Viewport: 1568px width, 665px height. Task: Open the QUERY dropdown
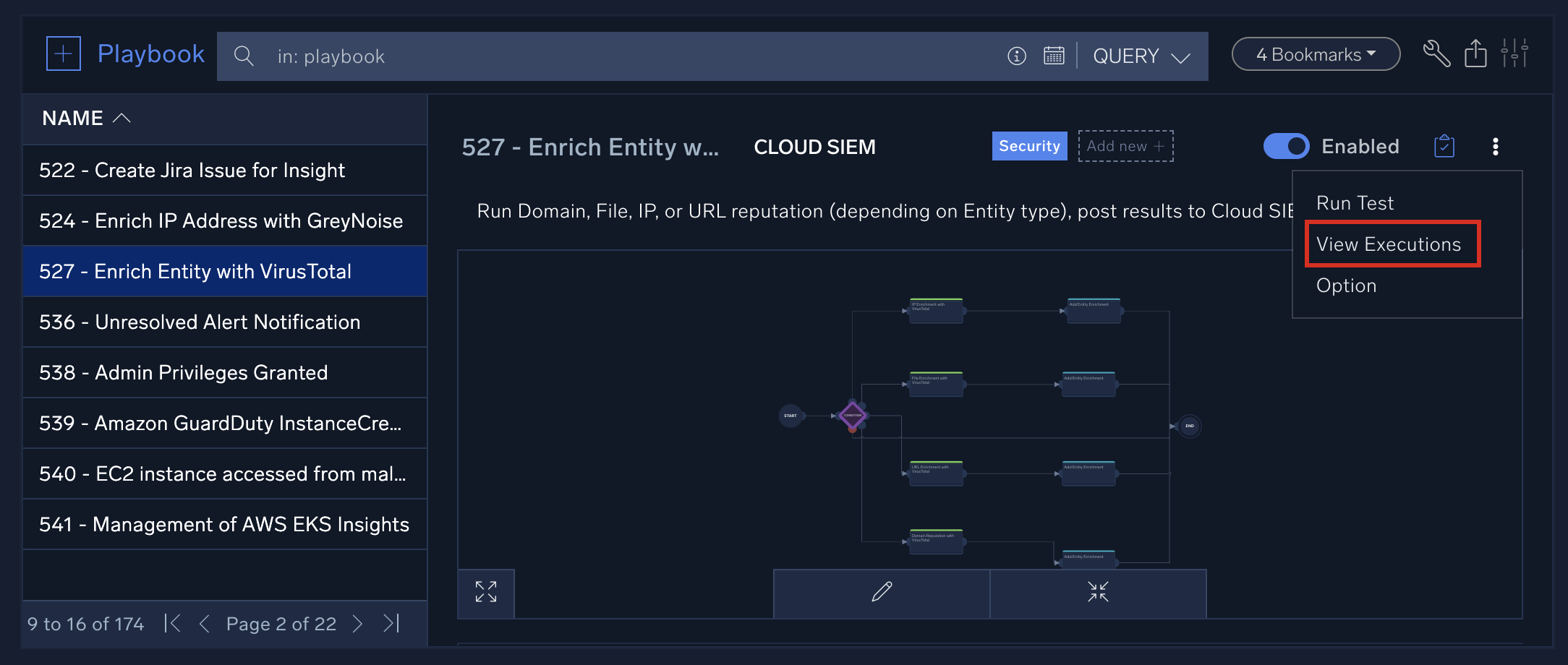coord(1141,56)
